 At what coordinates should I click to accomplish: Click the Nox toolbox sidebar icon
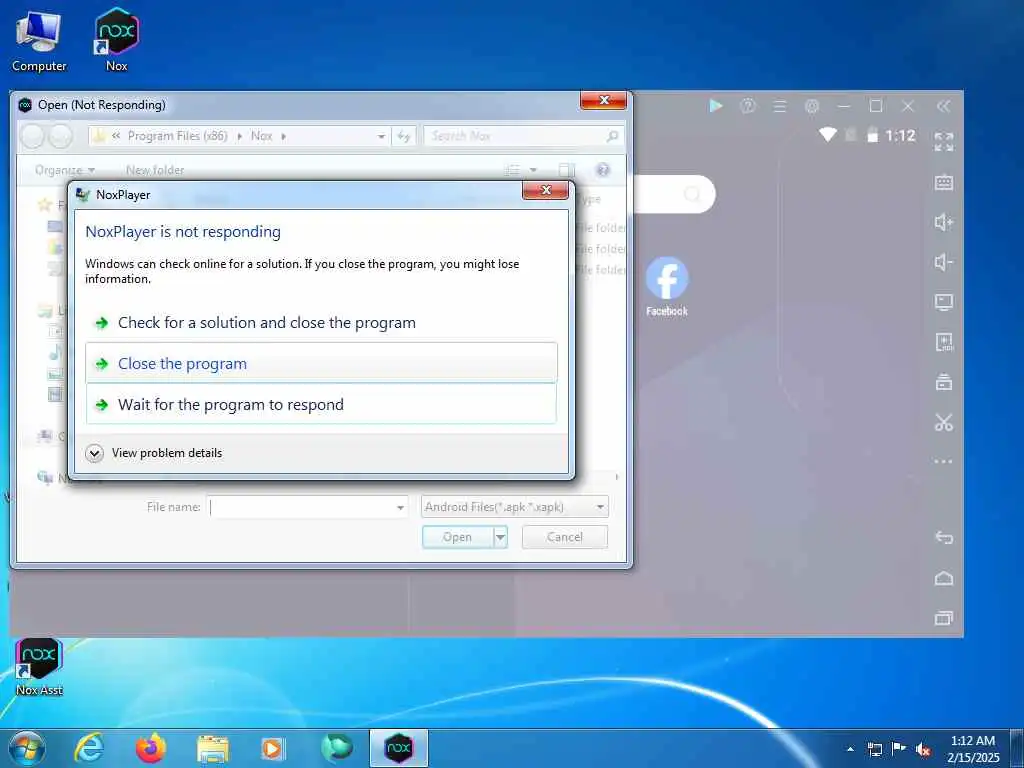click(x=944, y=382)
